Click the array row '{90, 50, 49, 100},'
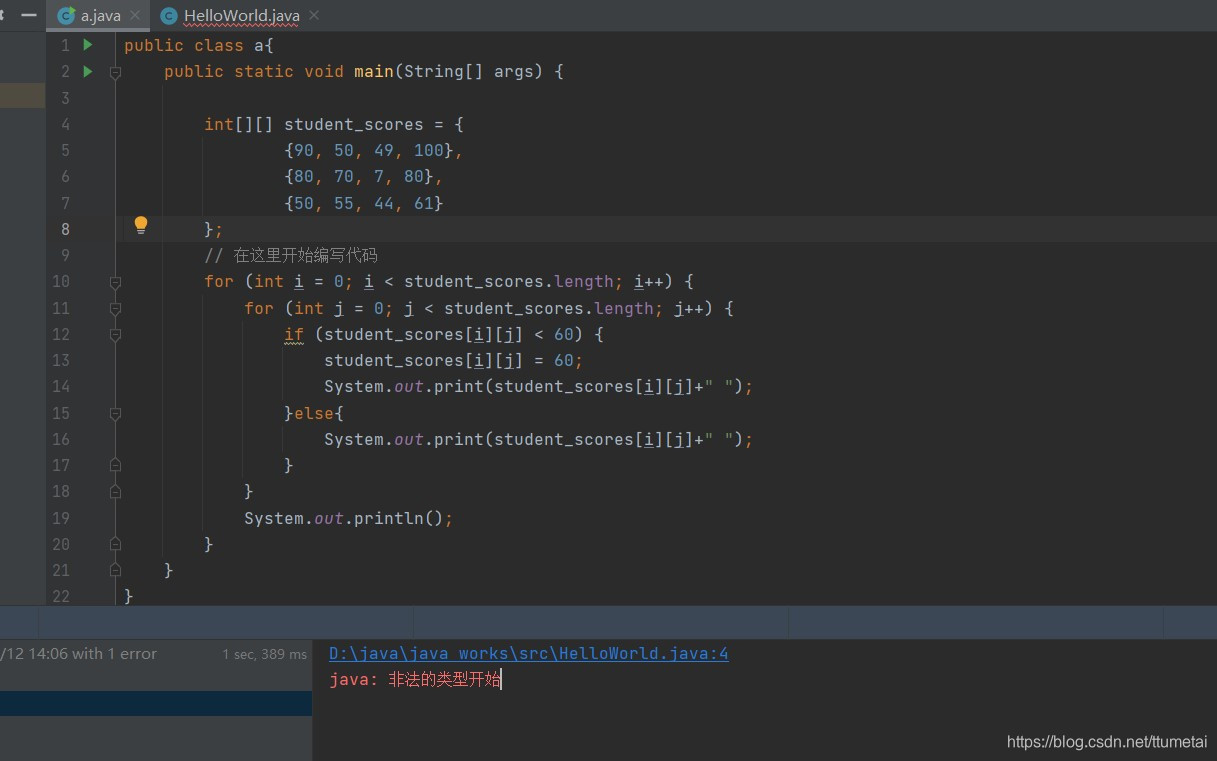Image resolution: width=1217 pixels, height=761 pixels. (373, 150)
